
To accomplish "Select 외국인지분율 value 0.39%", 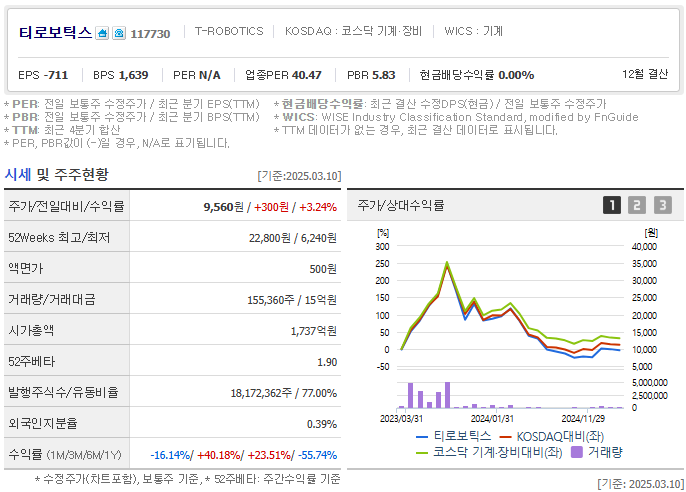I will tap(322, 424).
